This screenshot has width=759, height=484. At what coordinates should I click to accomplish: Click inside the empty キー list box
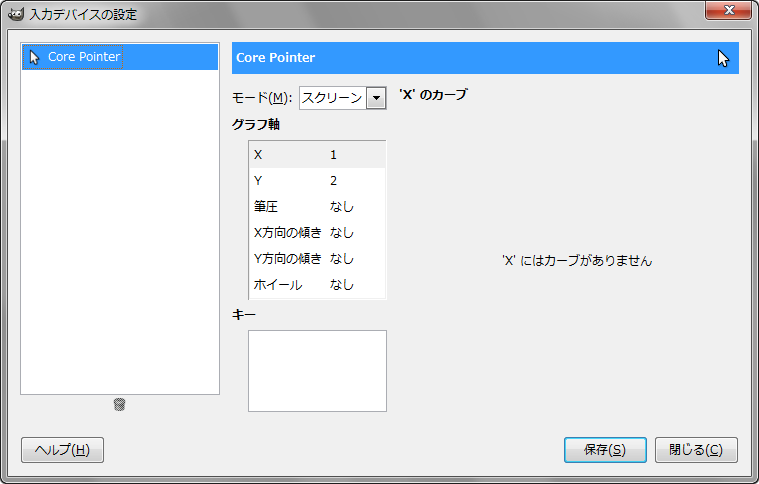318,371
